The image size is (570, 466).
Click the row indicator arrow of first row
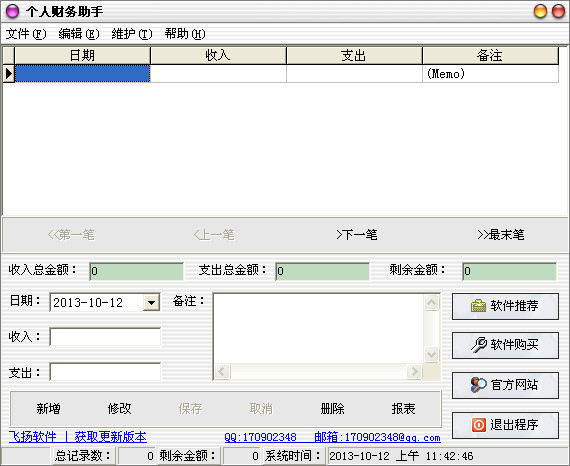[x=9, y=74]
